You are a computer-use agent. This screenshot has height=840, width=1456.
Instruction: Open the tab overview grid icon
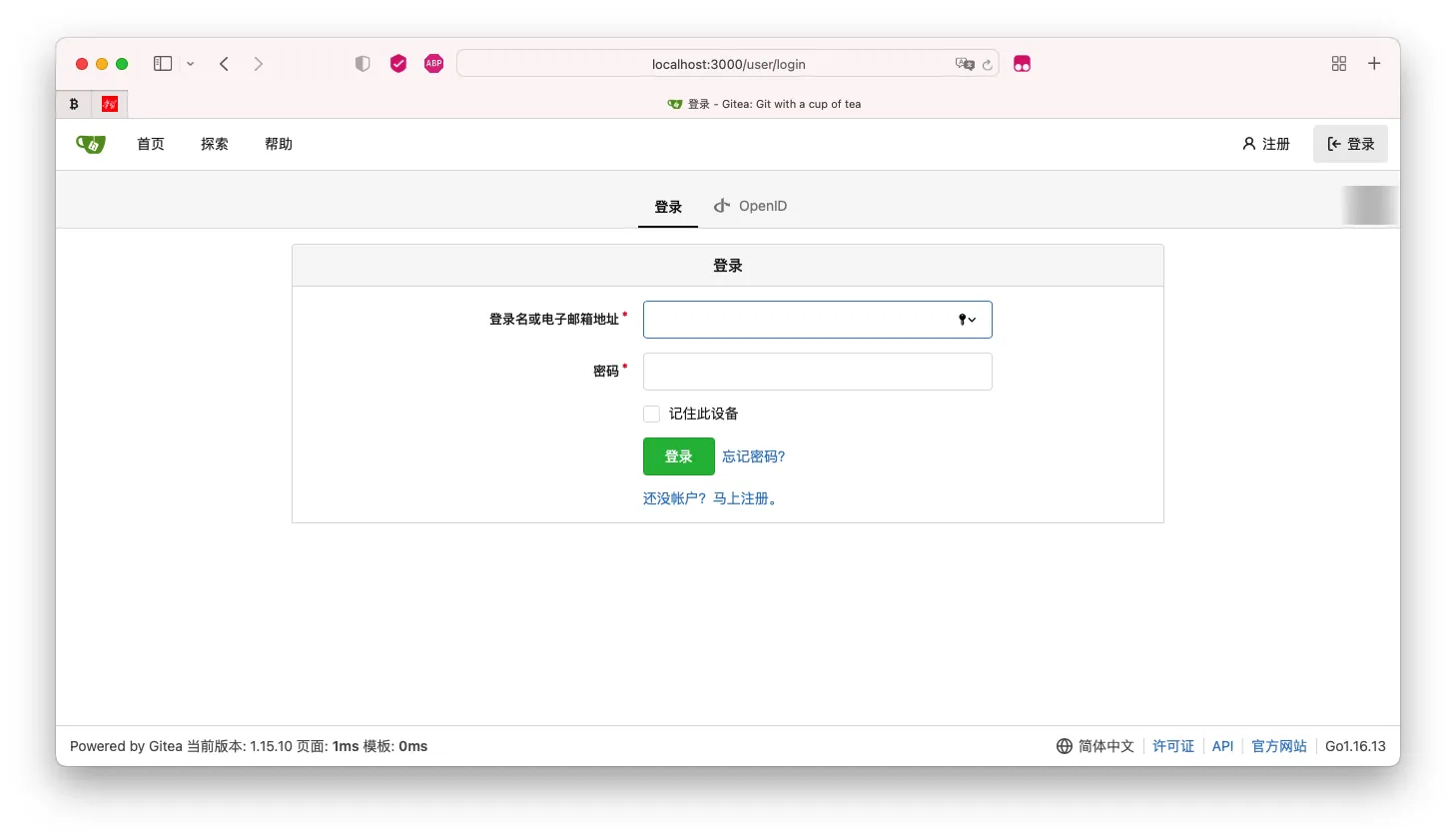1339,64
